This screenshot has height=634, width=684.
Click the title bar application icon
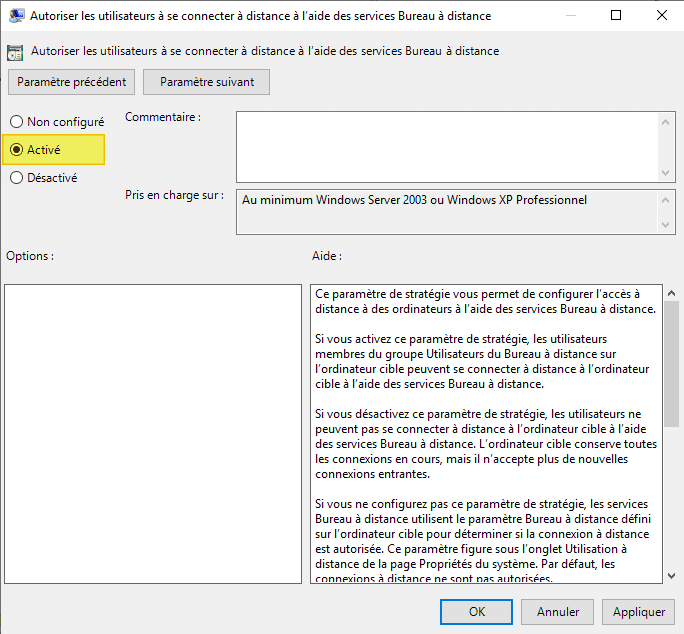point(16,16)
